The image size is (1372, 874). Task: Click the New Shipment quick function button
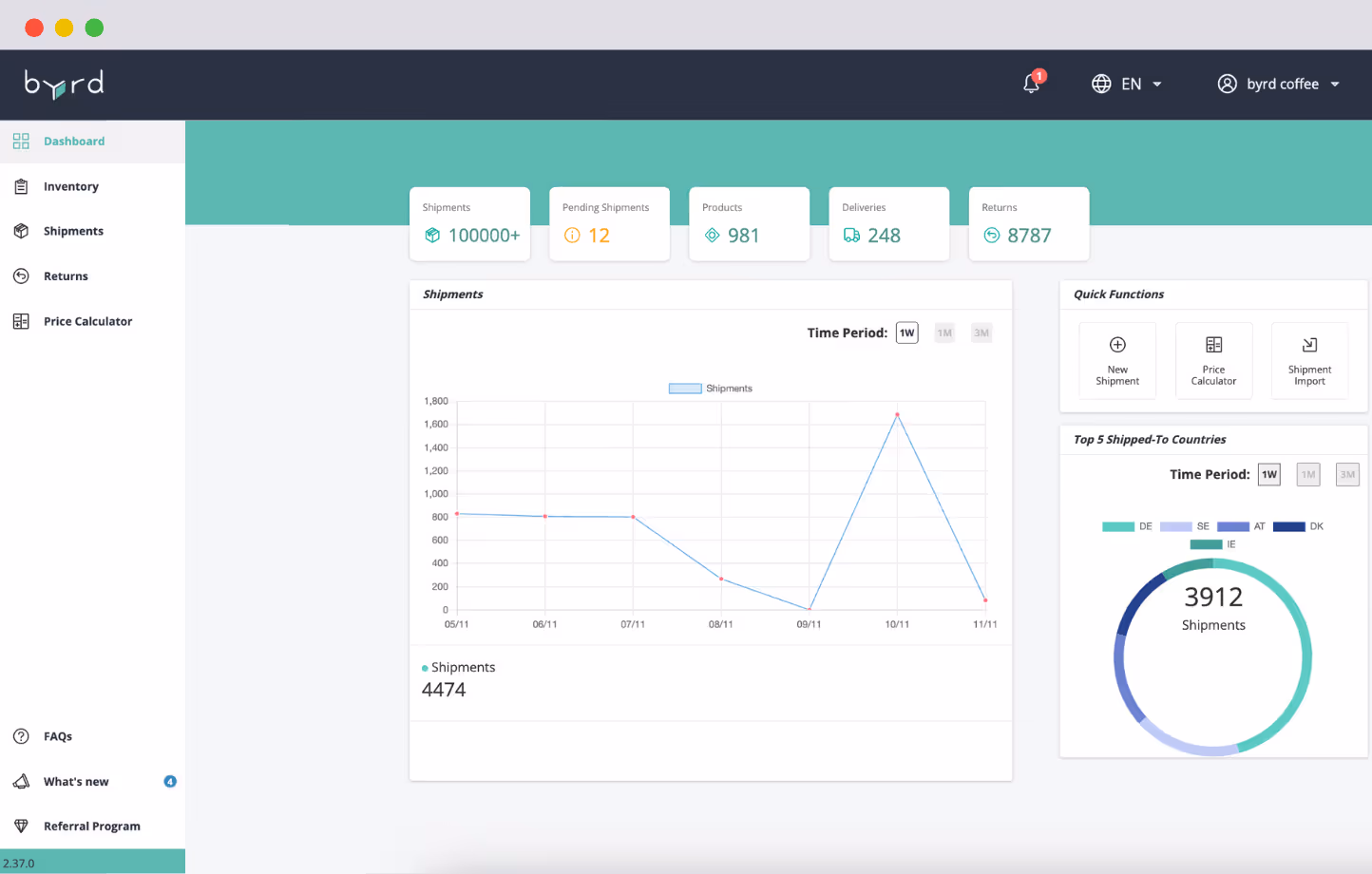(x=1117, y=360)
